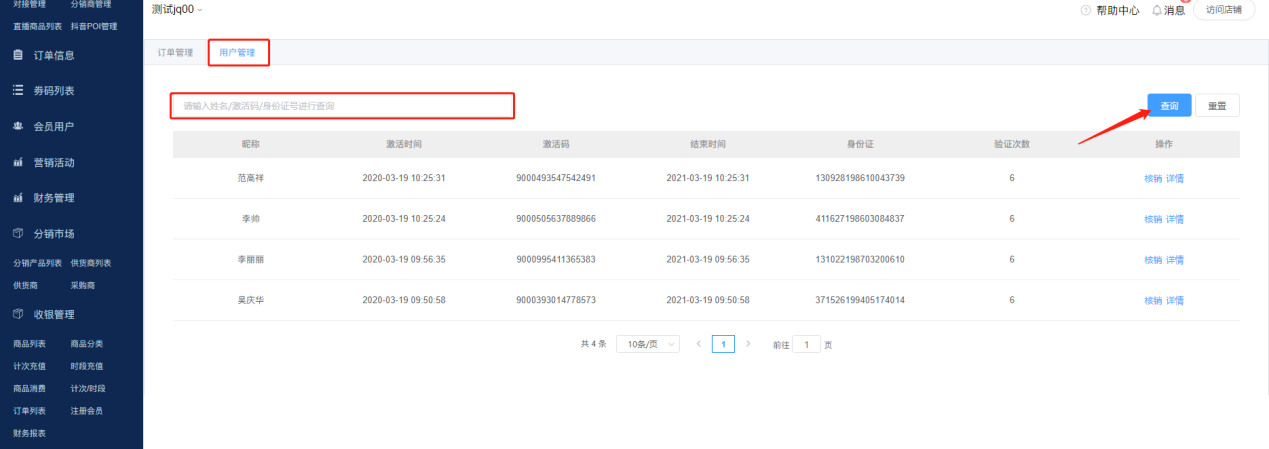This screenshot has width=1269, height=449.
Task: Open the 10条/页 page size dropdown
Action: [647, 344]
